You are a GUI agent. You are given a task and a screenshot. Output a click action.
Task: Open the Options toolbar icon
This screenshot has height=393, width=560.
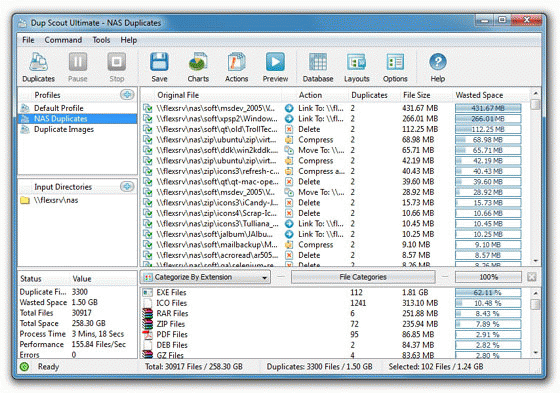(395, 68)
